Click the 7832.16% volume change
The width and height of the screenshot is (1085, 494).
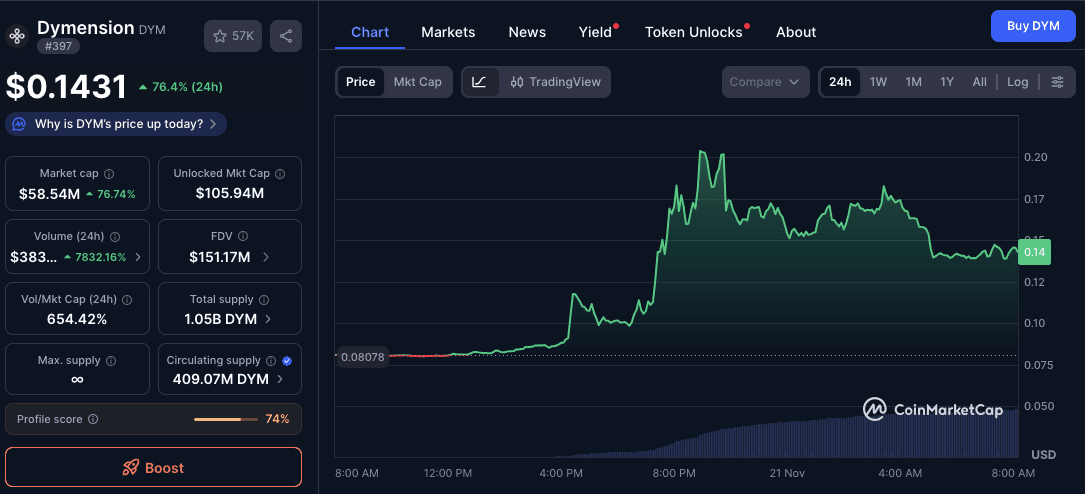95,257
